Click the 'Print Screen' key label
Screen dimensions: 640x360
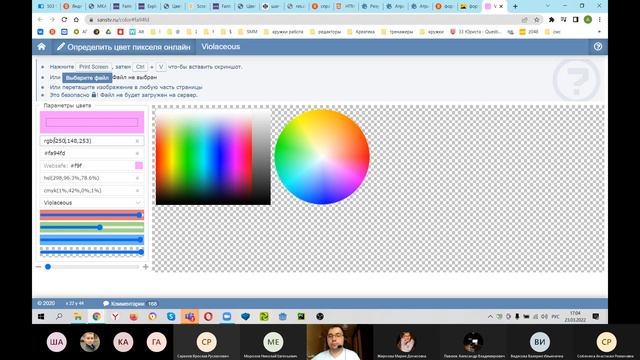(x=93, y=67)
